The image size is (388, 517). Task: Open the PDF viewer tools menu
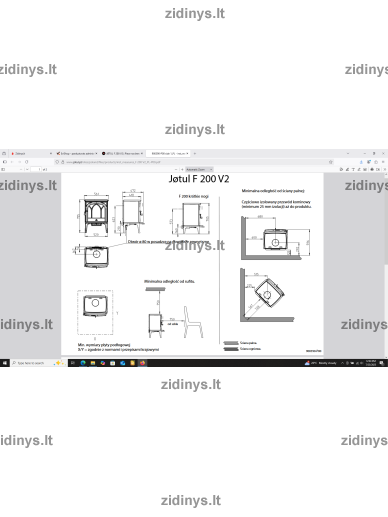384,169
